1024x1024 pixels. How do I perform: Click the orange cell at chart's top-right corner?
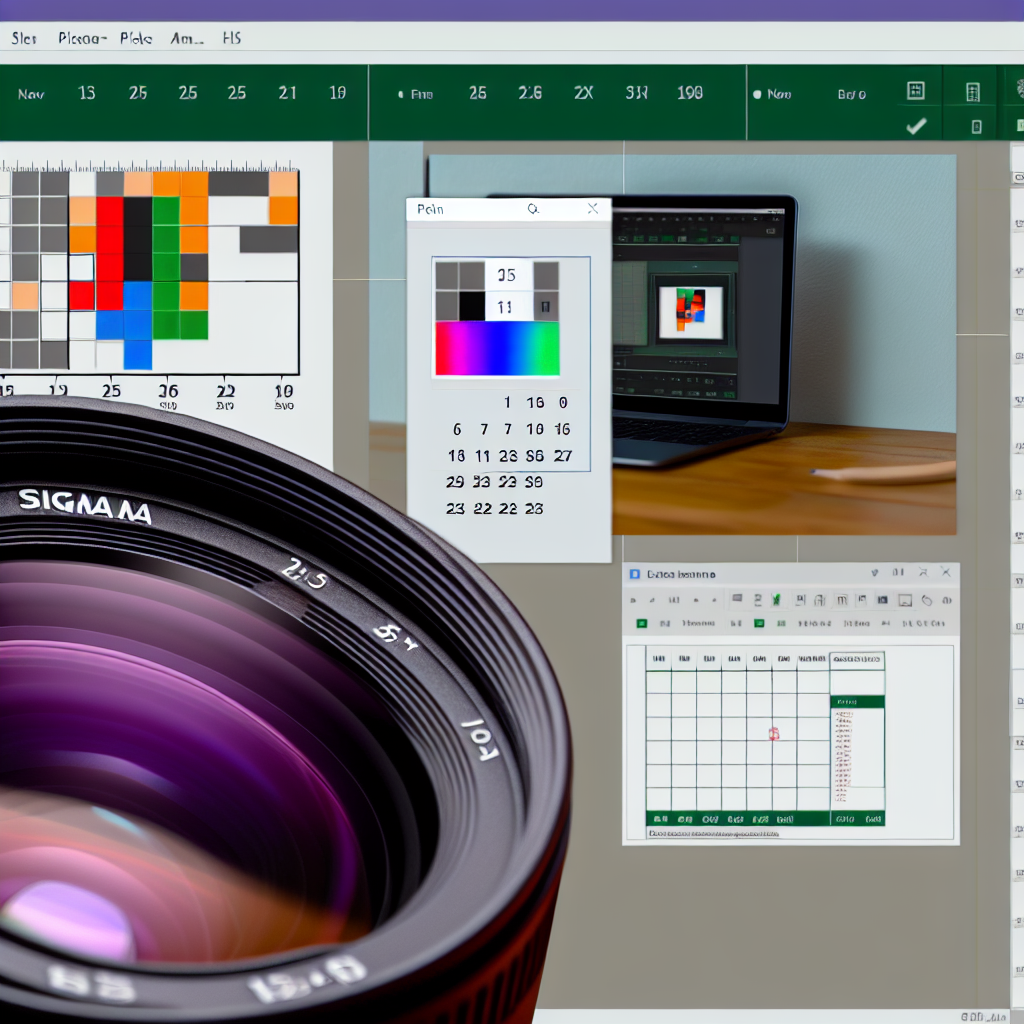point(283,184)
